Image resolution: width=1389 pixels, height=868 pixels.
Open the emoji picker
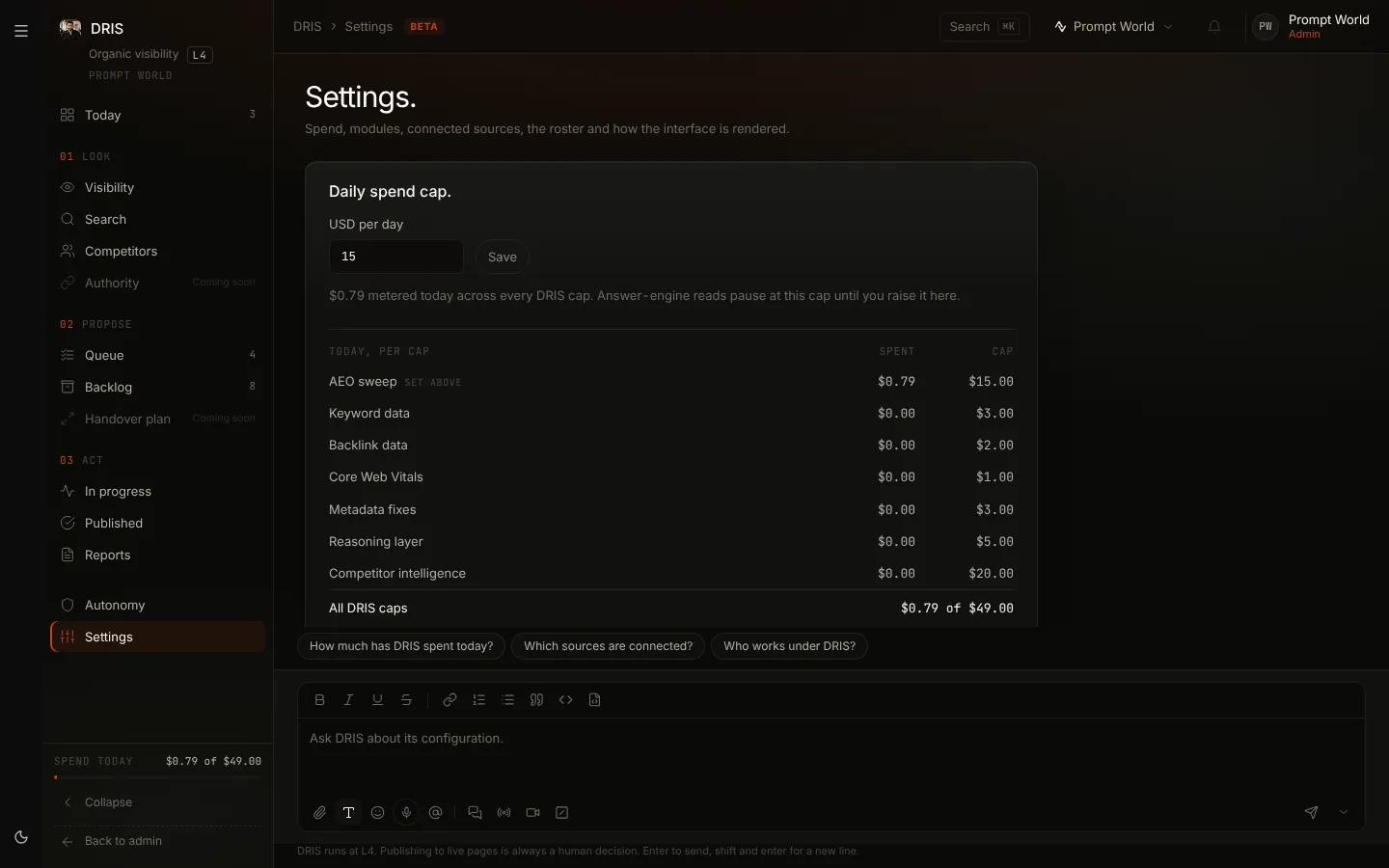coord(378,813)
